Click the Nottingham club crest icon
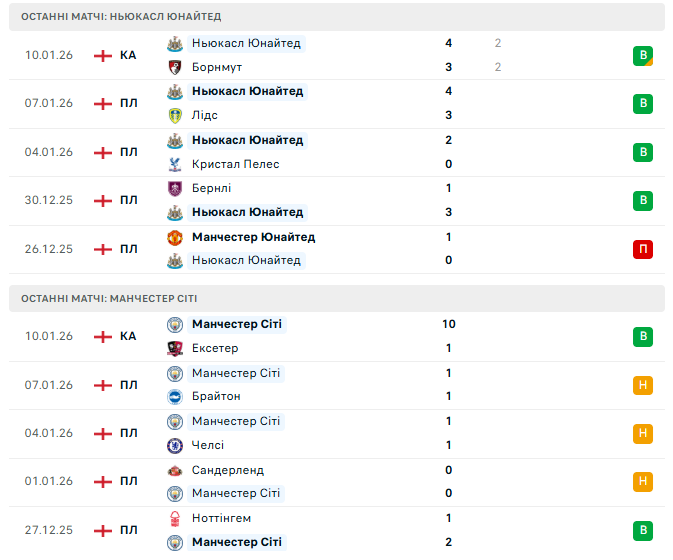Image resolution: width=673 pixels, height=560 pixels. point(175,518)
